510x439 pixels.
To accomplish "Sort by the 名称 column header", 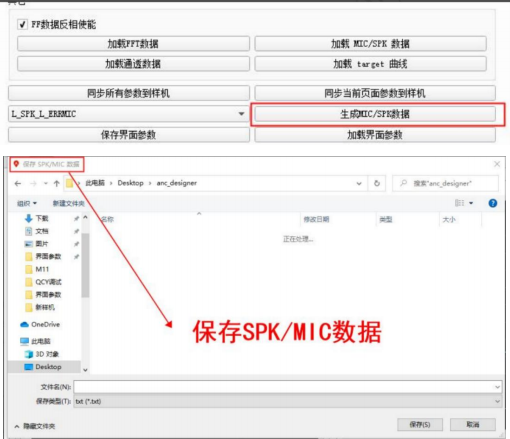I will click(x=107, y=219).
